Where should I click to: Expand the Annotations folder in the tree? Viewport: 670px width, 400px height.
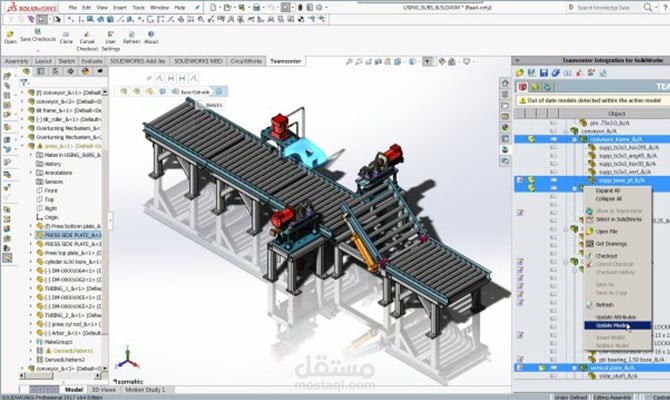pos(31,173)
